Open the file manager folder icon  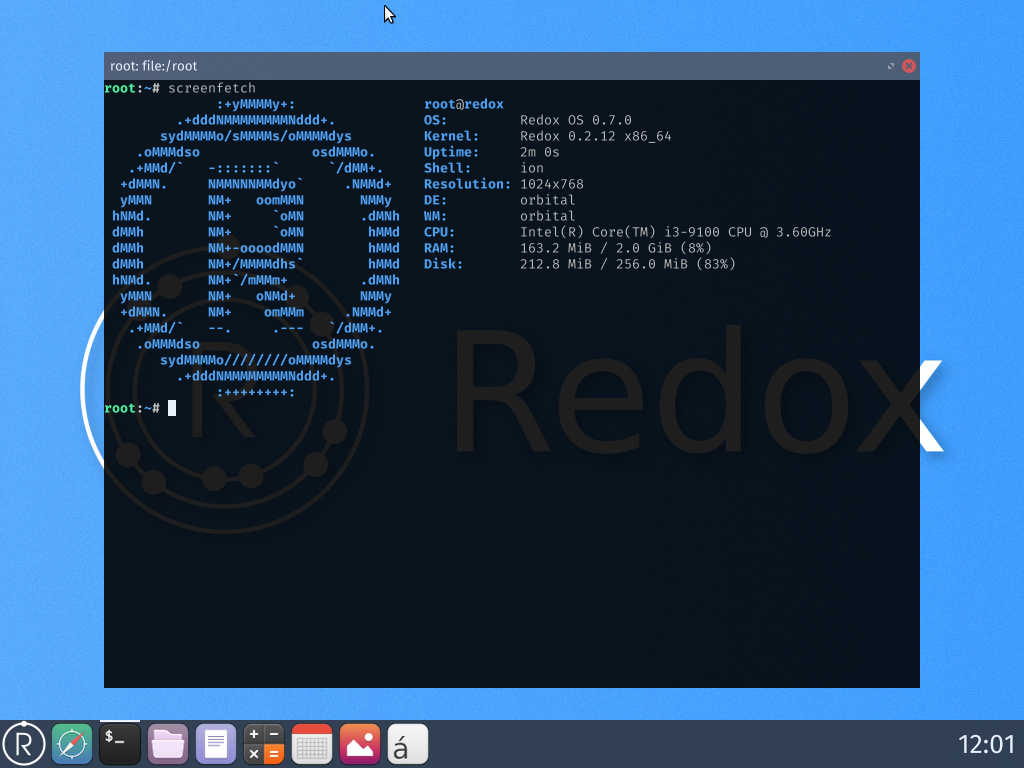tap(168, 744)
